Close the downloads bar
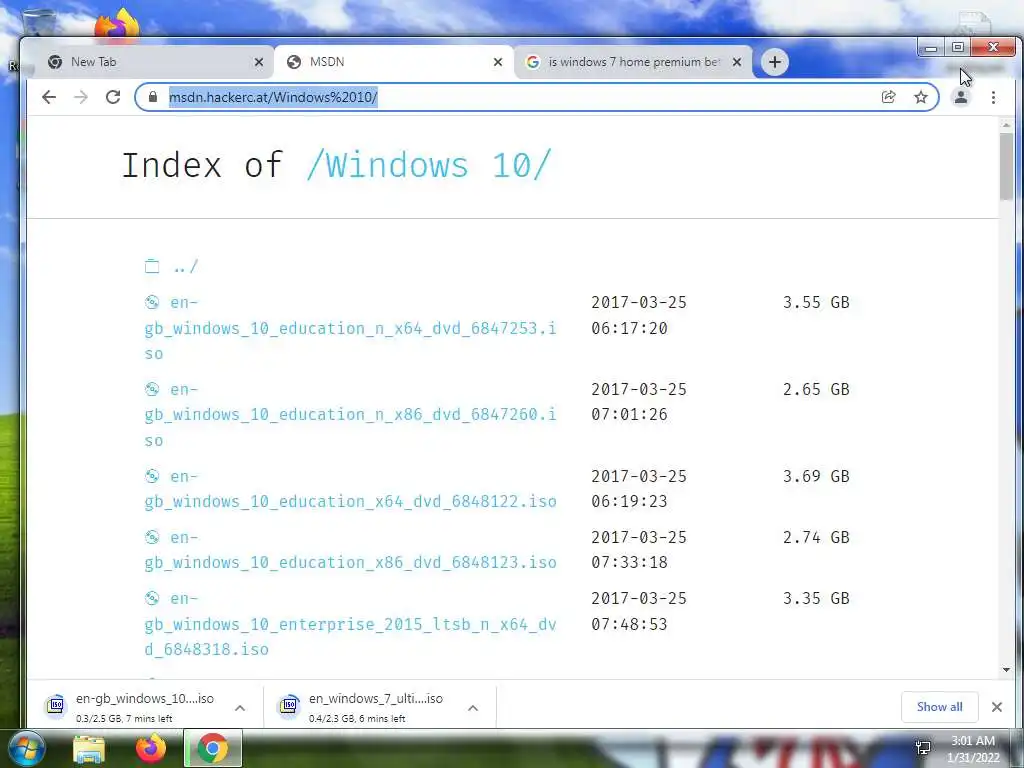The image size is (1024, 768). pyautogui.click(x=997, y=707)
